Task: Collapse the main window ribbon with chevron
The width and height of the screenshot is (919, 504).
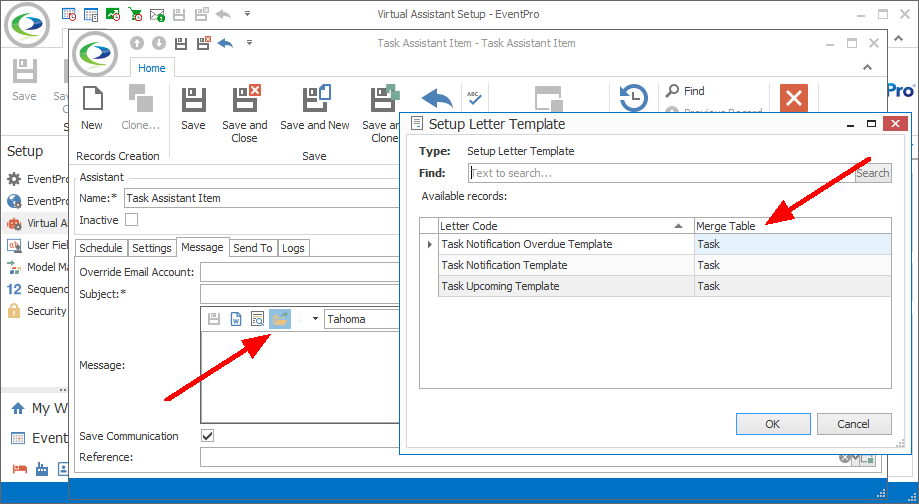Action: (x=898, y=38)
